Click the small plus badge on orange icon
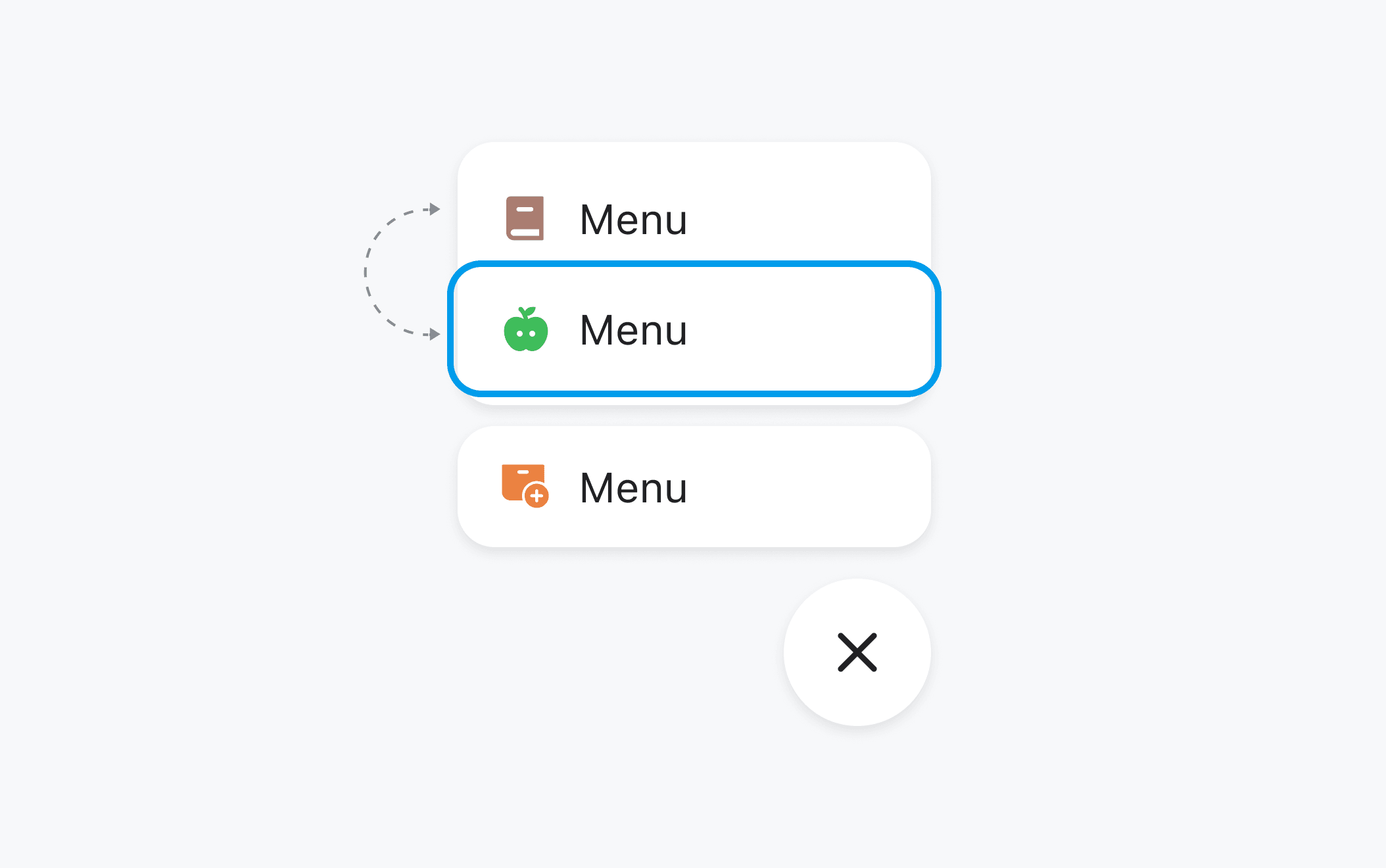 pyautogui.click(x=537, y=496)
